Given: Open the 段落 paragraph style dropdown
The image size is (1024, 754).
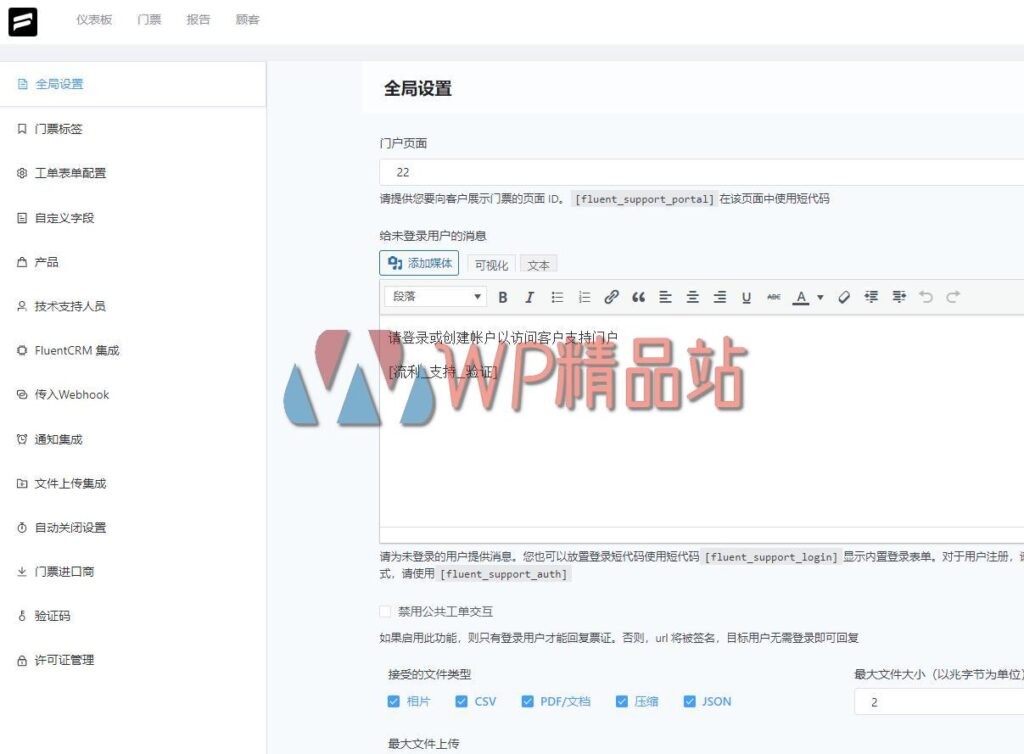Looking at the screenshot, I should point(434,297).
